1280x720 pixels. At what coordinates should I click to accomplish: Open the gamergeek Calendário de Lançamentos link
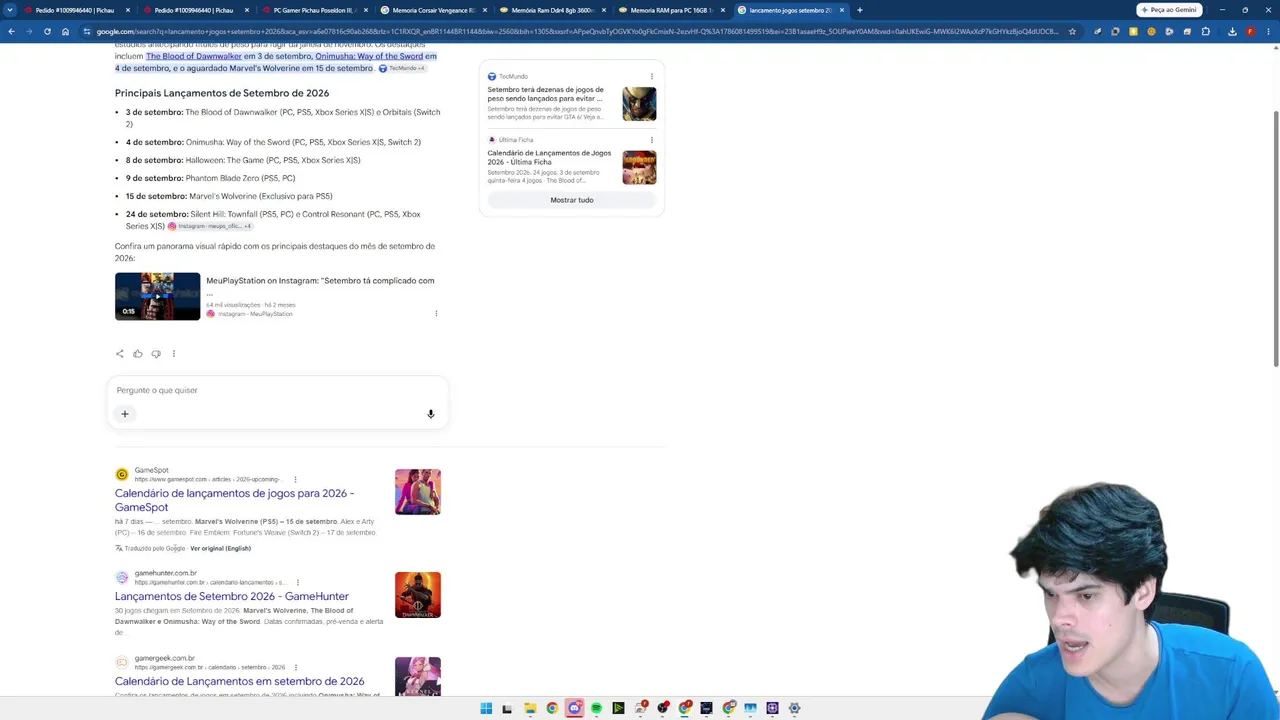tap(240, 681)
